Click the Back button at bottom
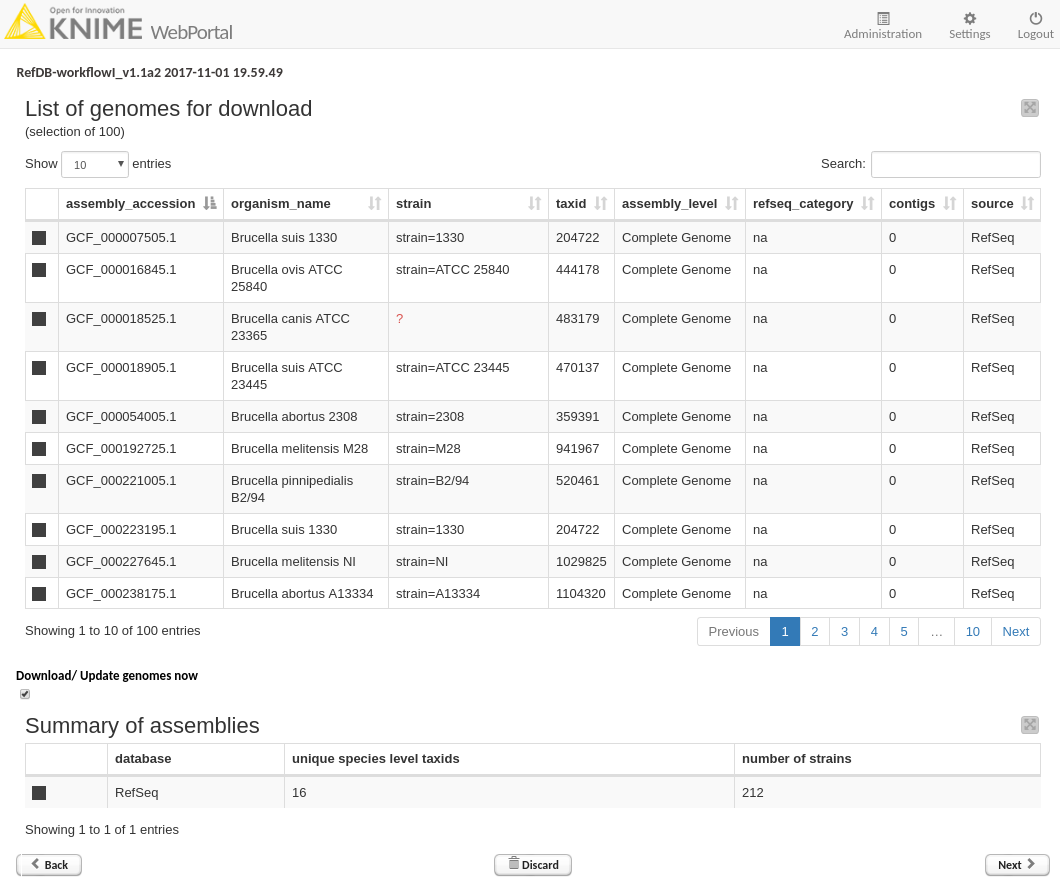The height and width of the screenshot is (883, 1060). coord(49,865)
